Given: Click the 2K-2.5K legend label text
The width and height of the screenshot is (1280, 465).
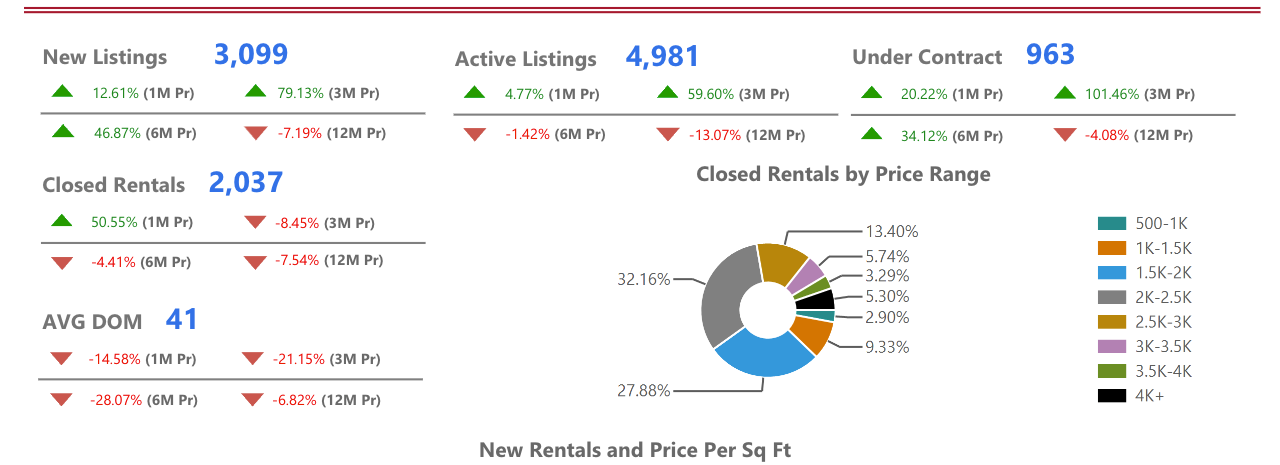Looking at the screenshot, I should click(x=1163, y=297).
